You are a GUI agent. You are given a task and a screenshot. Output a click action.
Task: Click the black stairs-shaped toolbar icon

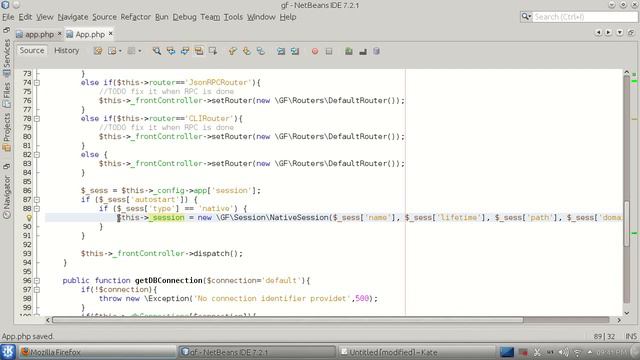362,51
